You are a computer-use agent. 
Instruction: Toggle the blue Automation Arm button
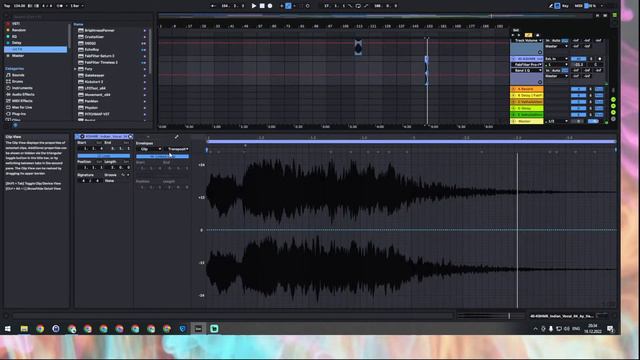[288, 6]
